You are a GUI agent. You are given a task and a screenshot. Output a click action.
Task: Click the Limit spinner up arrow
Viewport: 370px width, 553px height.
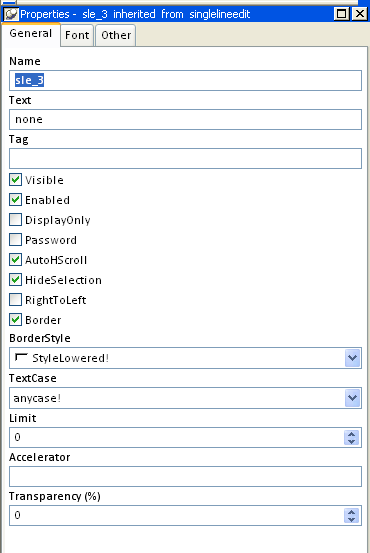[352, 434]
